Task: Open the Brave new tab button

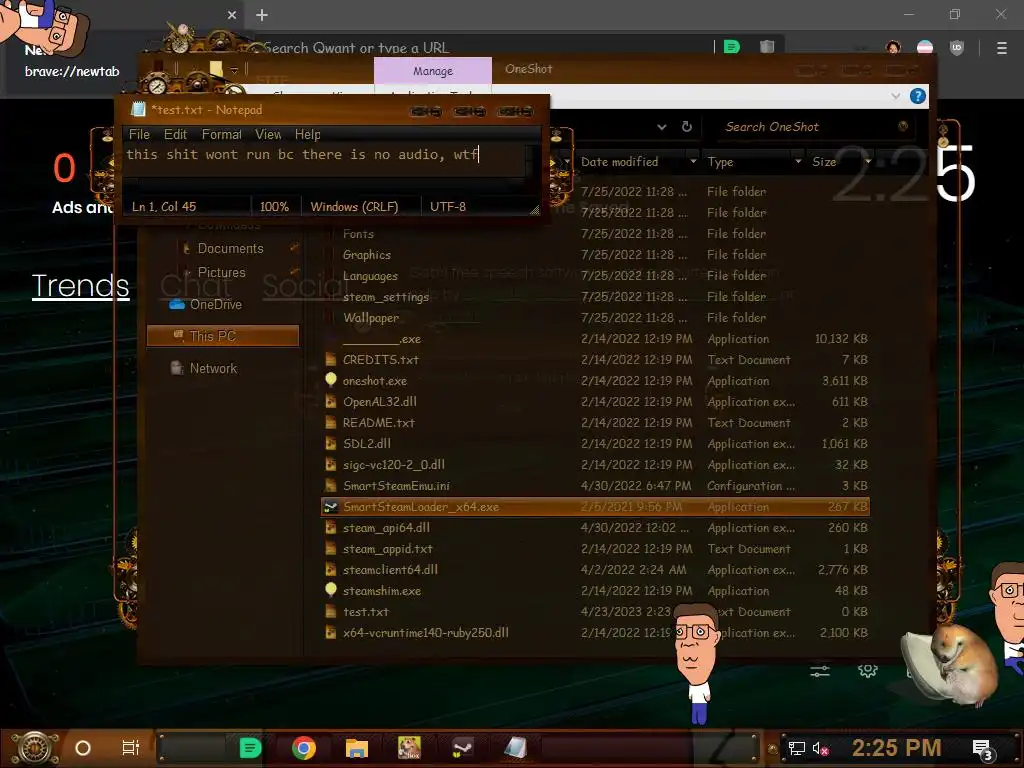Action: [x=262, y=15]
